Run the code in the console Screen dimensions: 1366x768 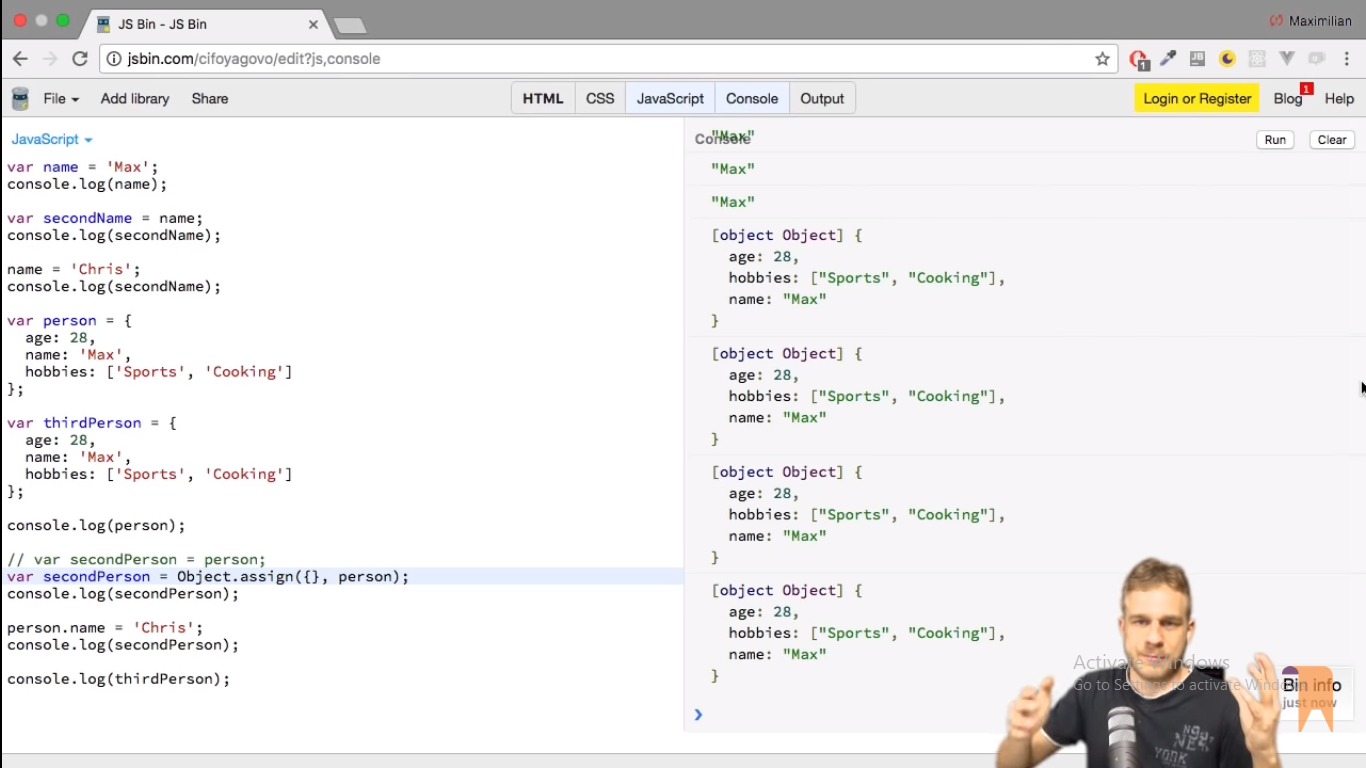(x=1275, y=140)
